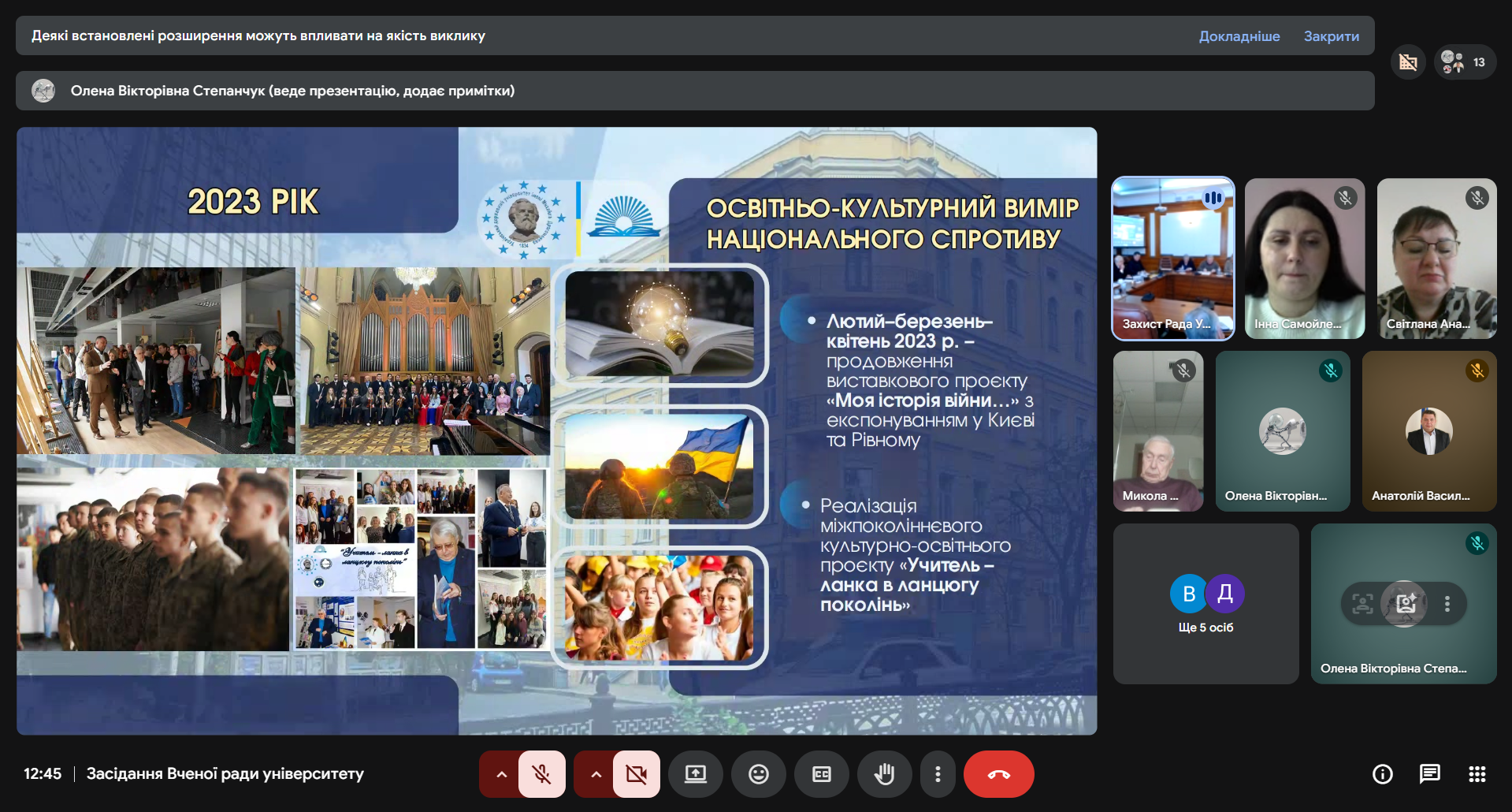
Task: Hang up the call
Action: click(x=998, y=773)
